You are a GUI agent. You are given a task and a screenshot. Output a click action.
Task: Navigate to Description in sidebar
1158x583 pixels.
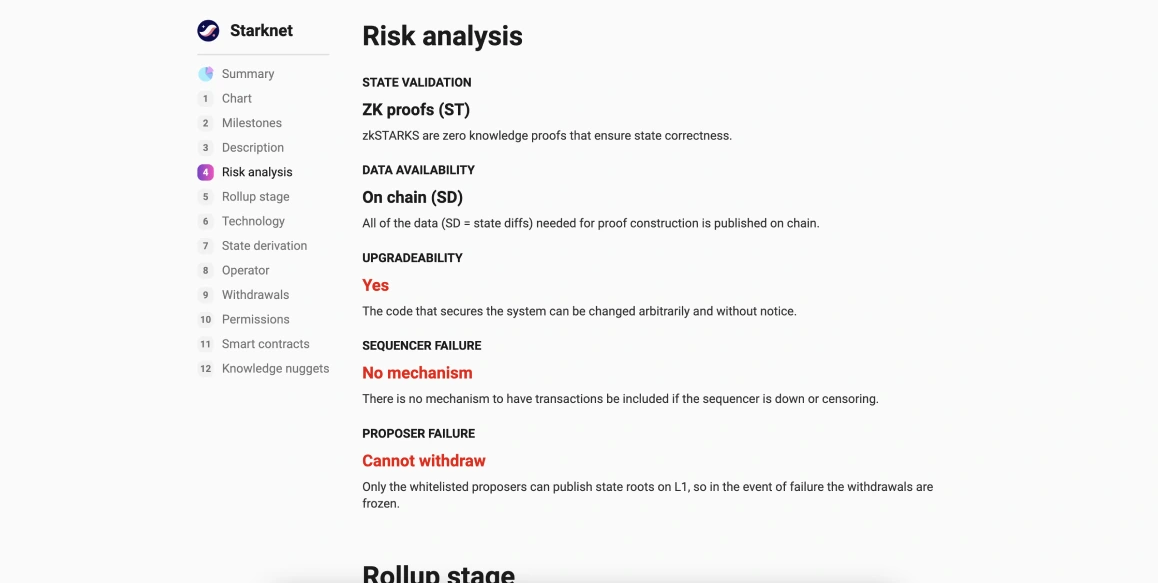click(x=253, y=148)
